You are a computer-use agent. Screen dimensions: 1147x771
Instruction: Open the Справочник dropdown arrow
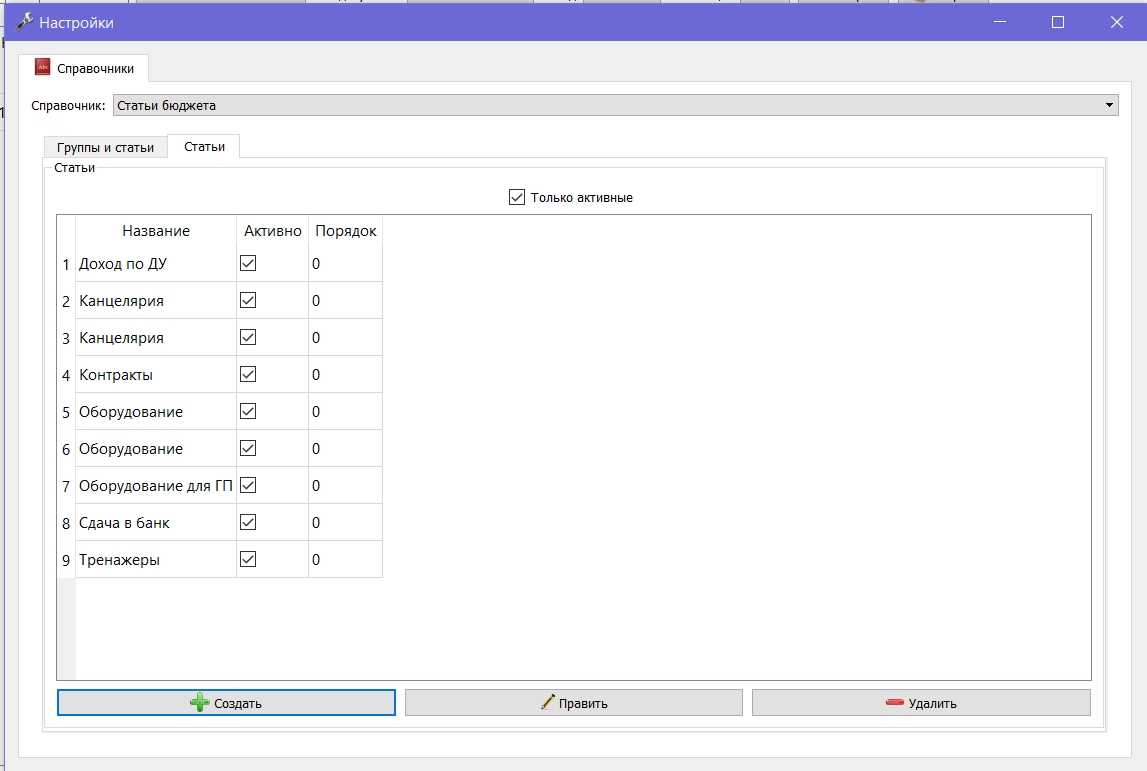1109,105
